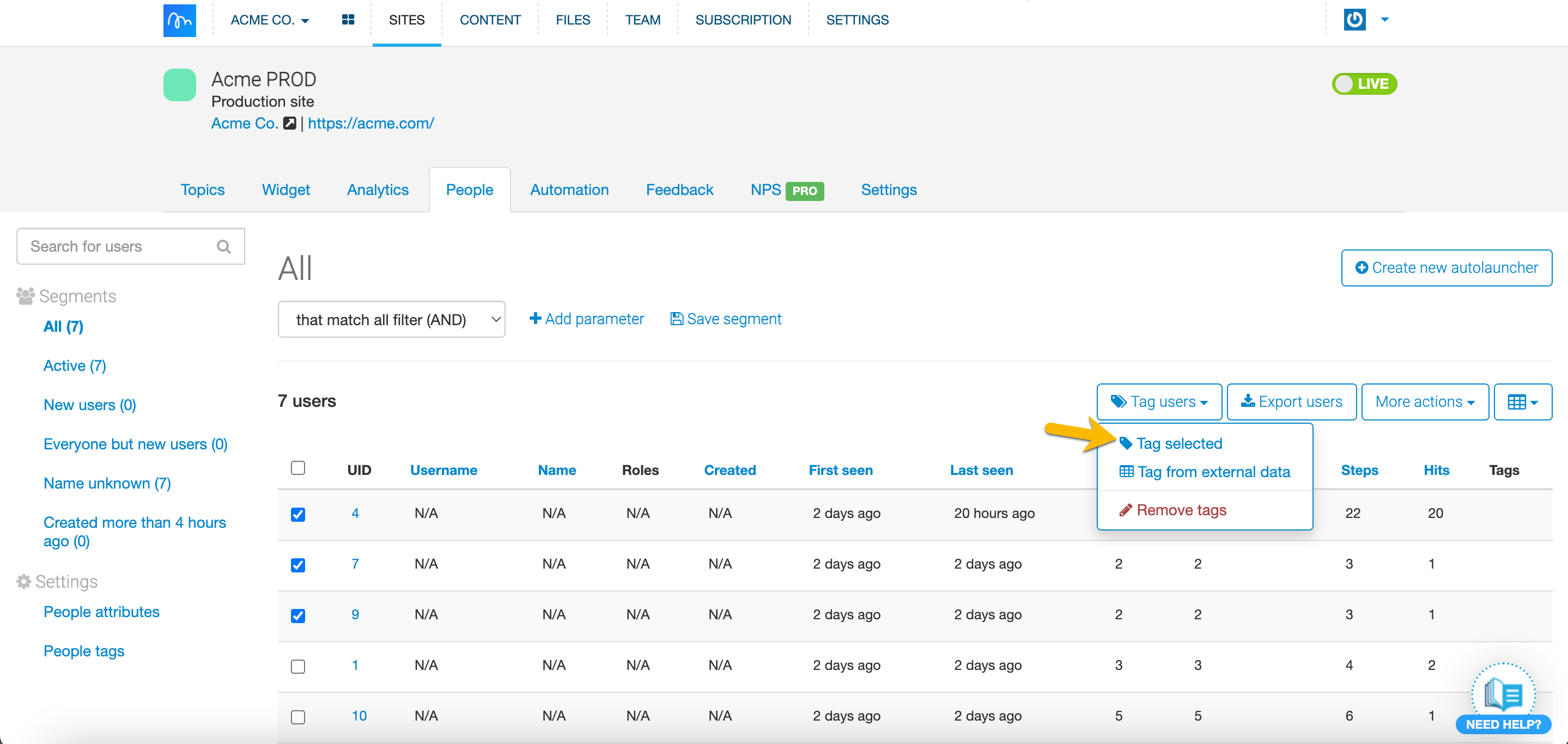Click the power account icon in the top right
Image resolution: width=1568 pixels, height=744 pixels.
1354,20
